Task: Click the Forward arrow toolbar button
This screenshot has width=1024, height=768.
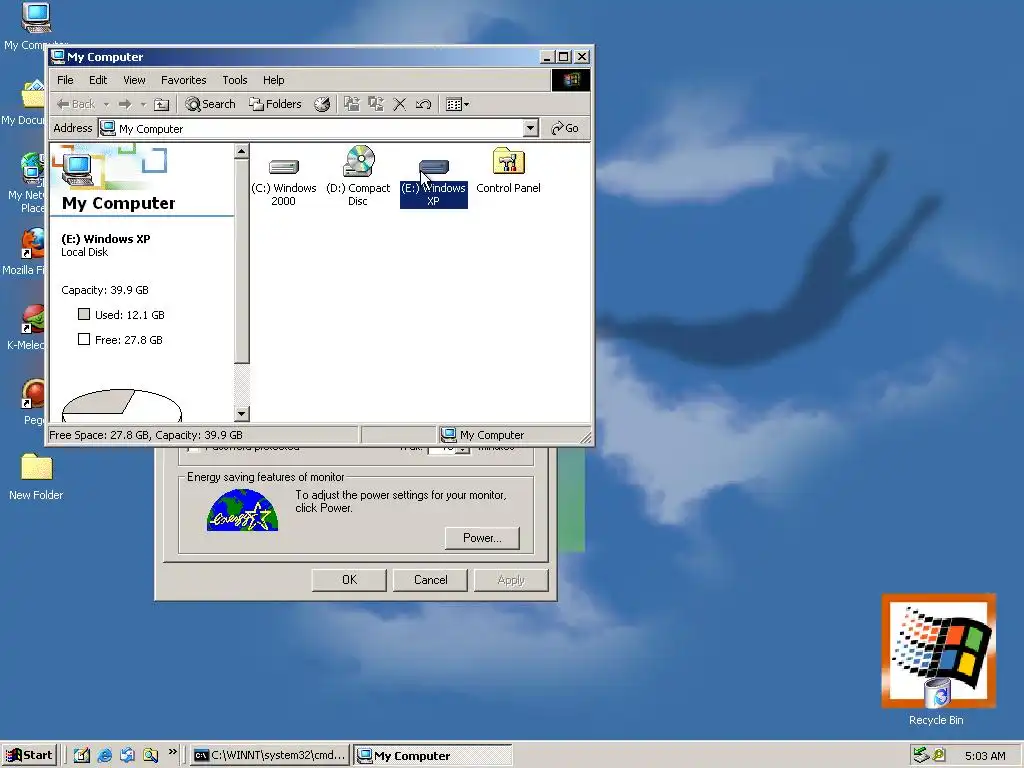Action: pos(125,104)
